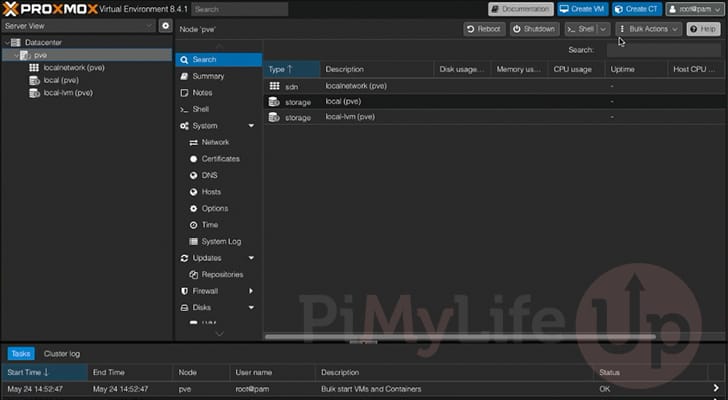
Task: Click the Hosts globe icon
Action: point(194,192)
